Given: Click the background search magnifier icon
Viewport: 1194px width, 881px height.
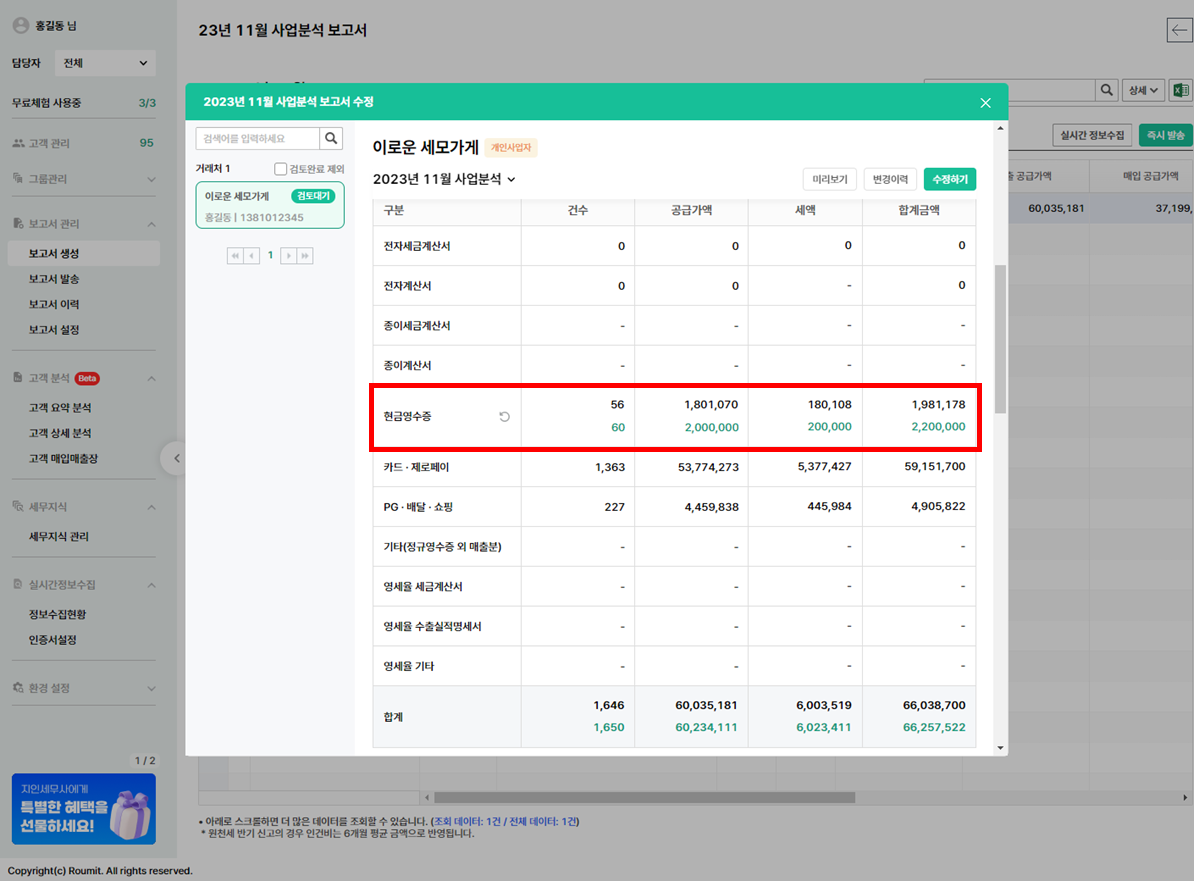Looking at the screenshot, I should tap(1107, 90).
